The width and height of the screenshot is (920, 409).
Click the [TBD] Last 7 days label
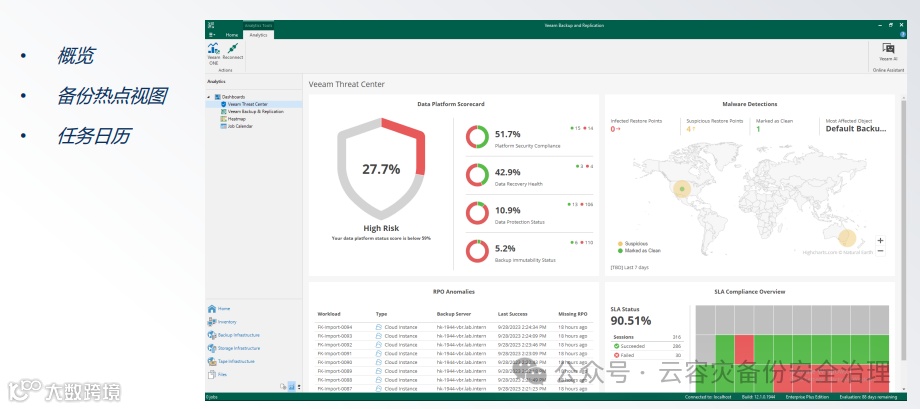pyautogui.click(x=630, y=268)
